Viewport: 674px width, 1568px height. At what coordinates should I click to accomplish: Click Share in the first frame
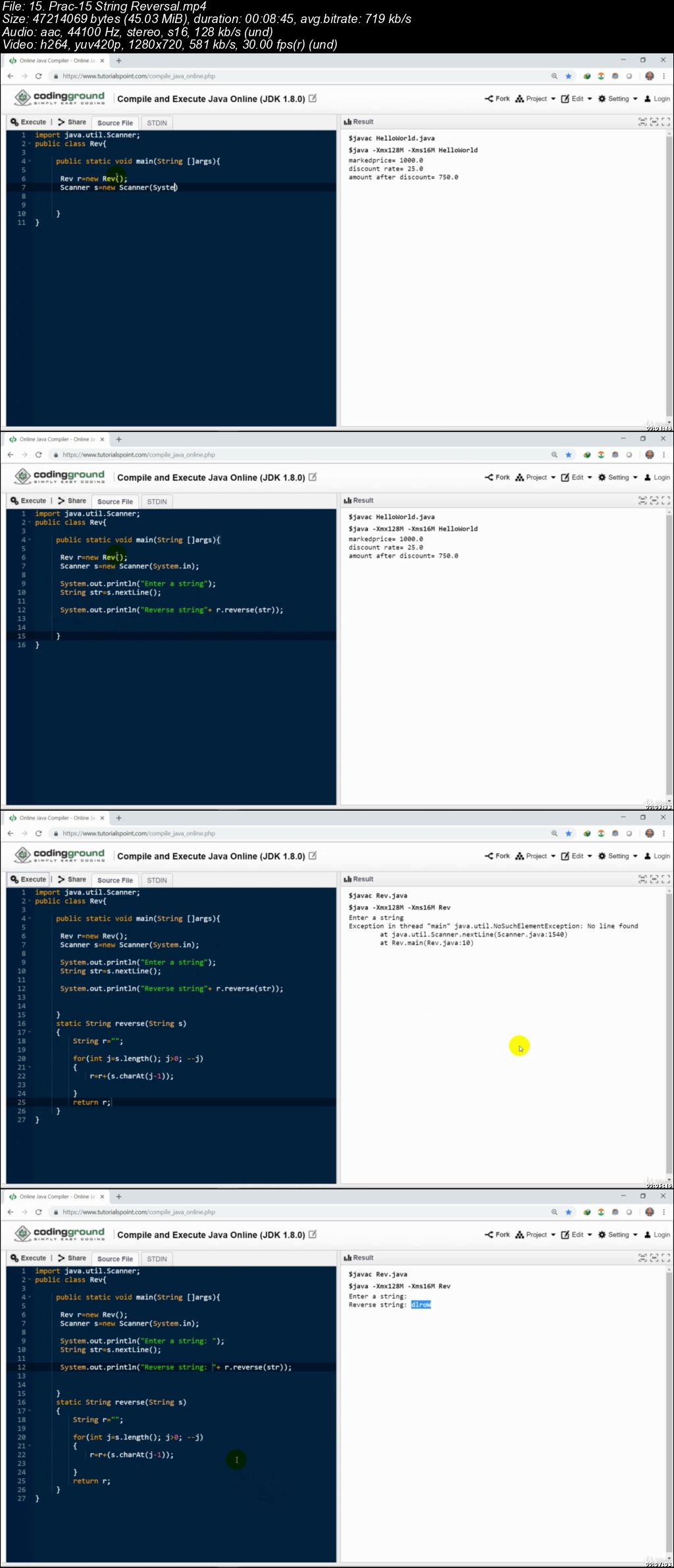pos(72,122)
